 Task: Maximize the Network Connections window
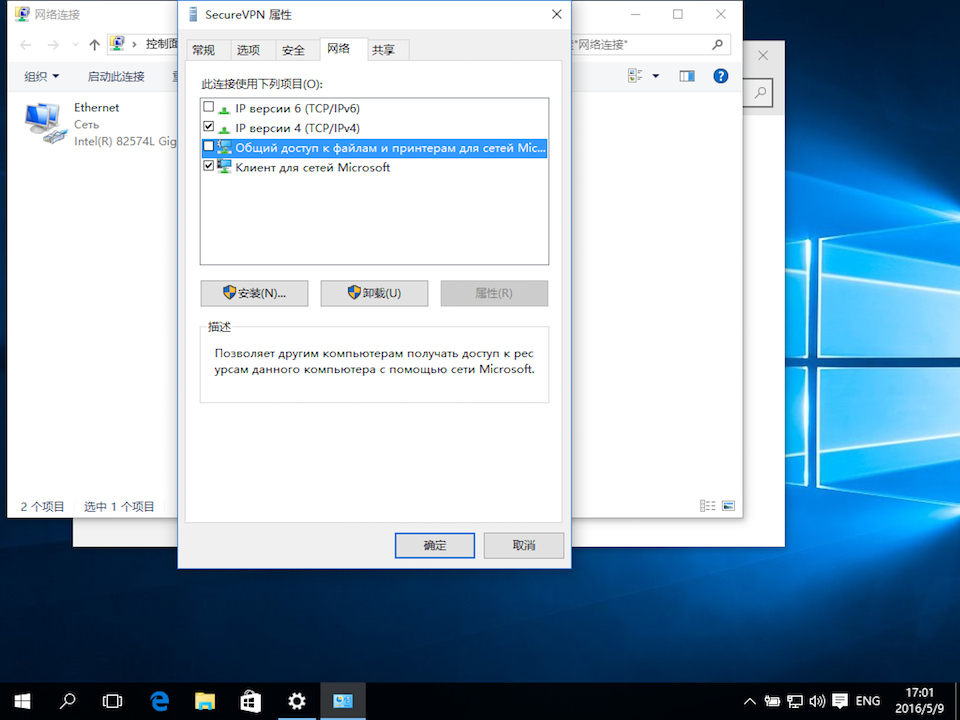click(x=678, y=14)
